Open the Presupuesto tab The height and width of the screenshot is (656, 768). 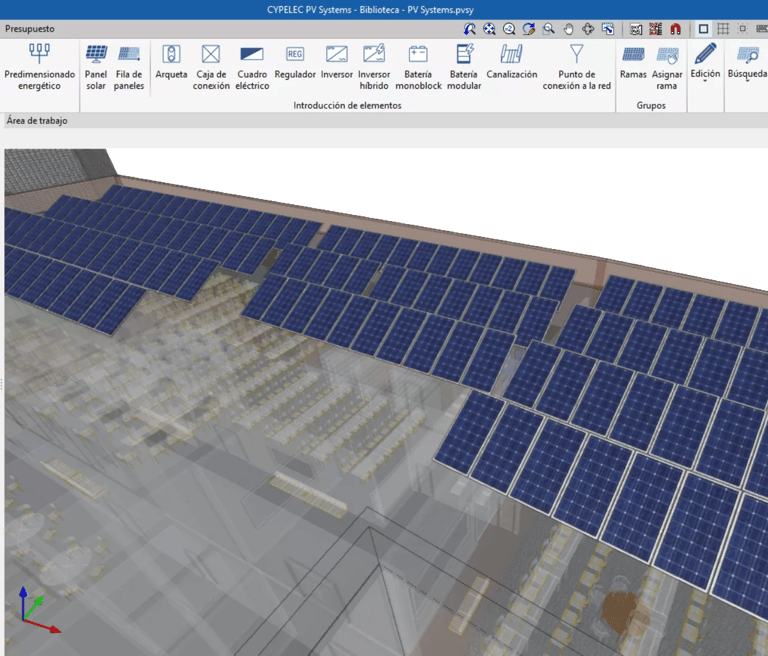point(30,29)
